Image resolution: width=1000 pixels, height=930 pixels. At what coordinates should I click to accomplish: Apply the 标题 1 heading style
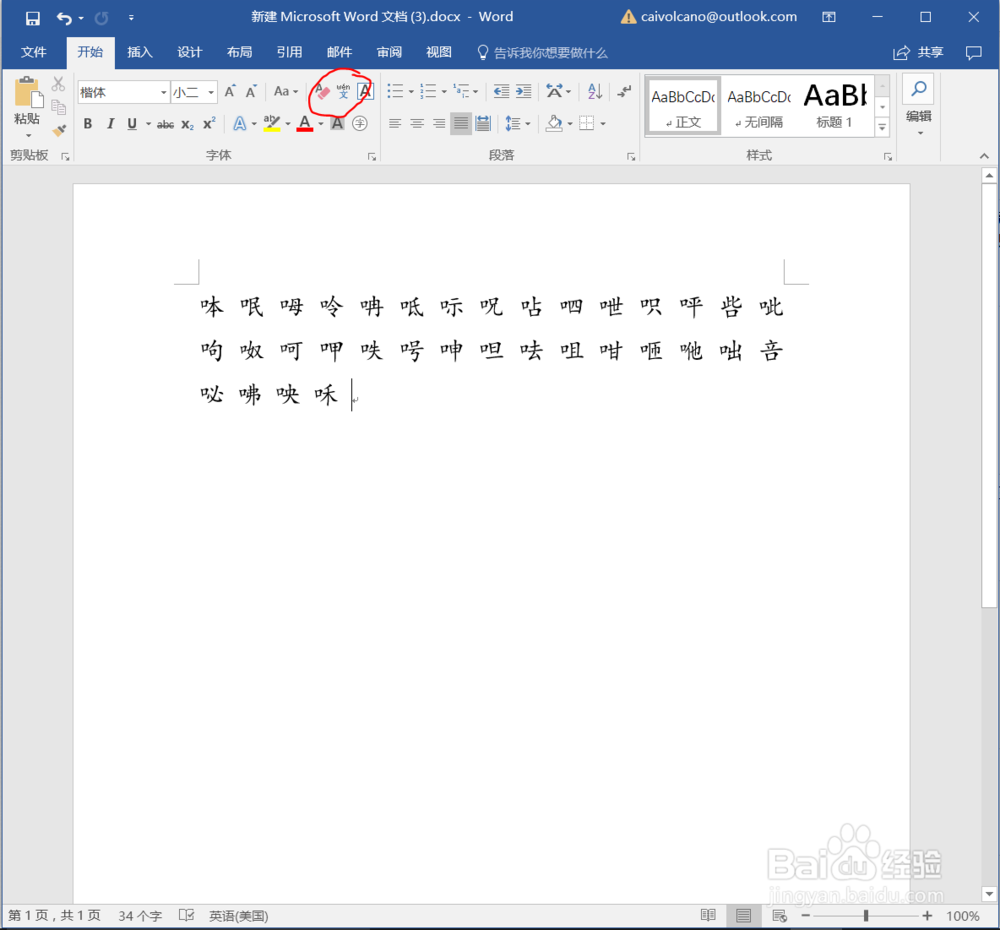(x=835, y=107)
